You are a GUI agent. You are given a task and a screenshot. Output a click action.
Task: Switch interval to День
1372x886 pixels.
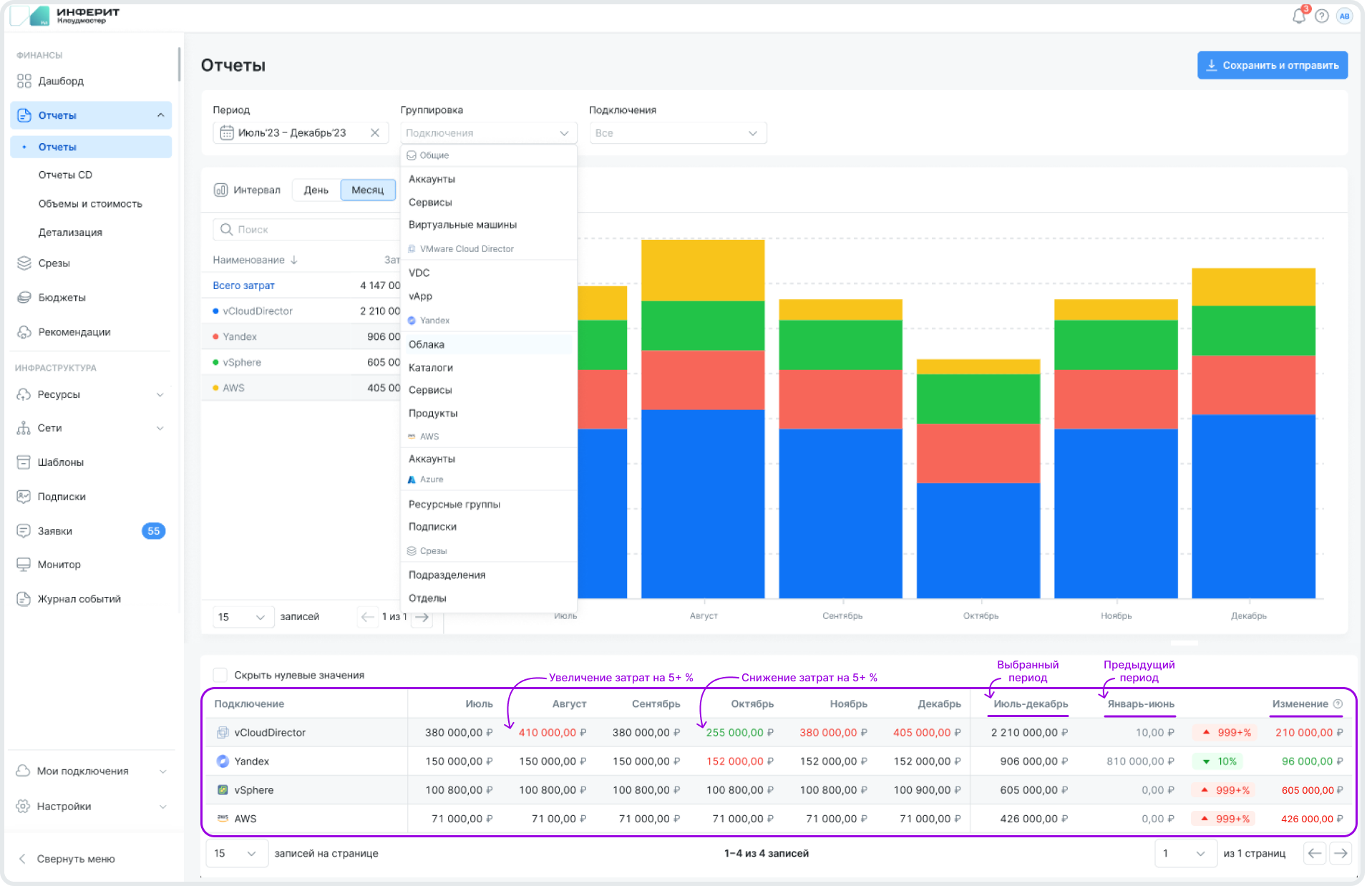pyautogui.click(x=316, y=190)
